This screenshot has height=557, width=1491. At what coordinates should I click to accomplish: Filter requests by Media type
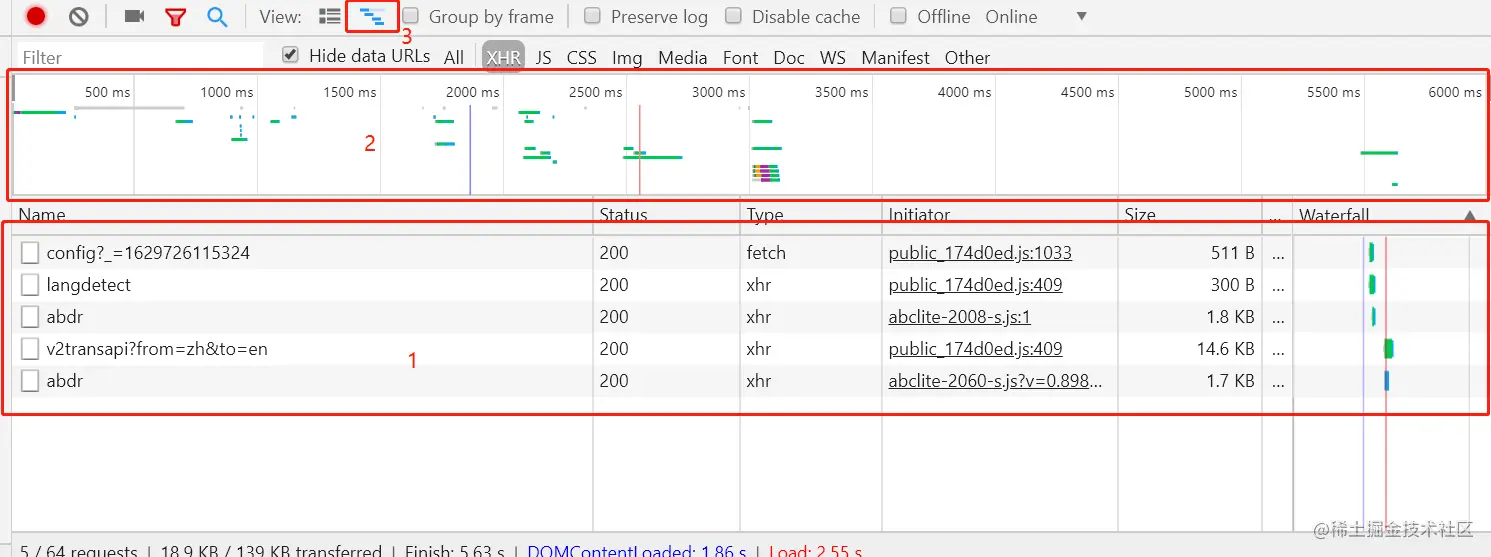coord(682,58)
